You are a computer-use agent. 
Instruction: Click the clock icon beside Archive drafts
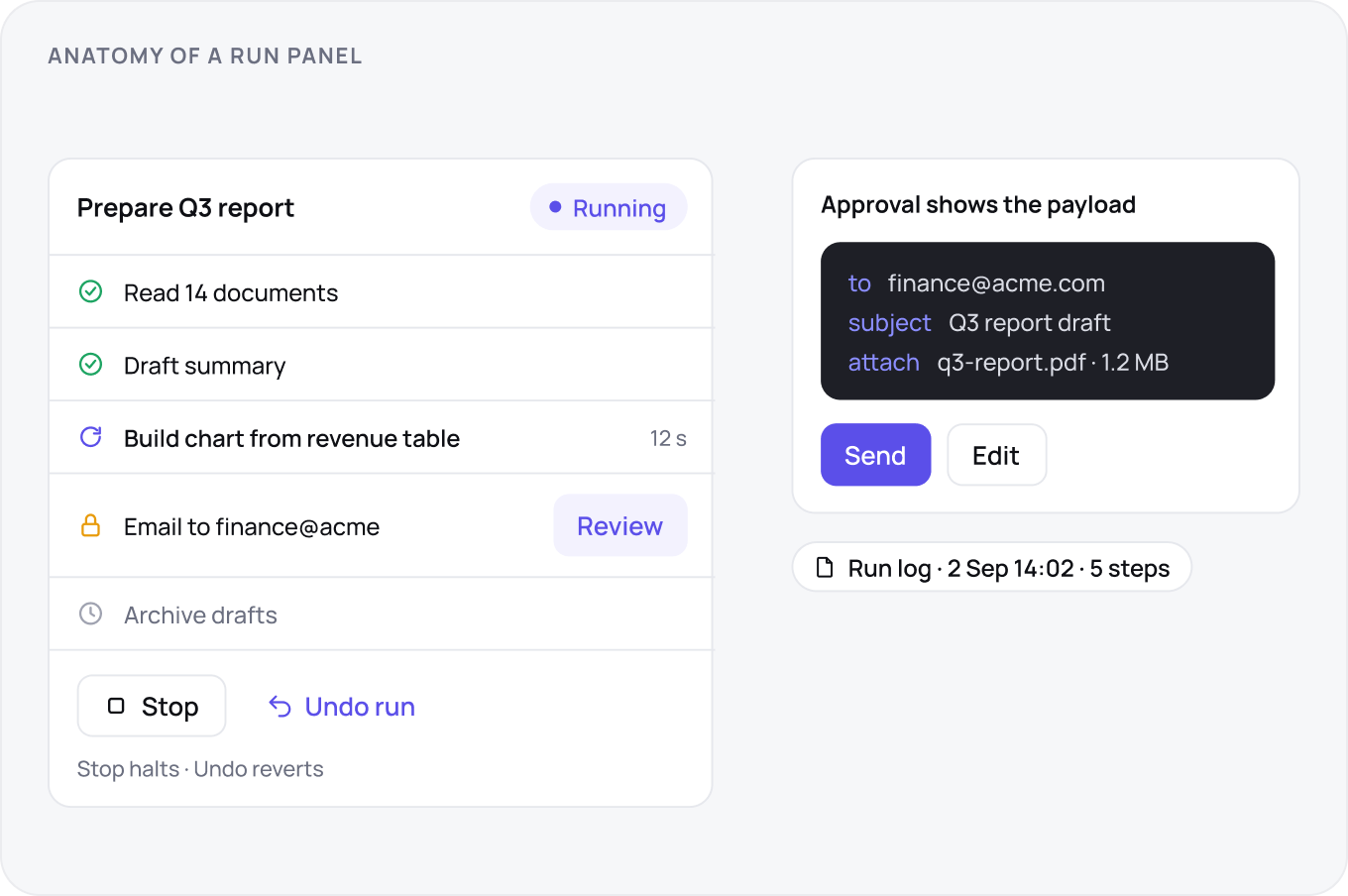90,614
